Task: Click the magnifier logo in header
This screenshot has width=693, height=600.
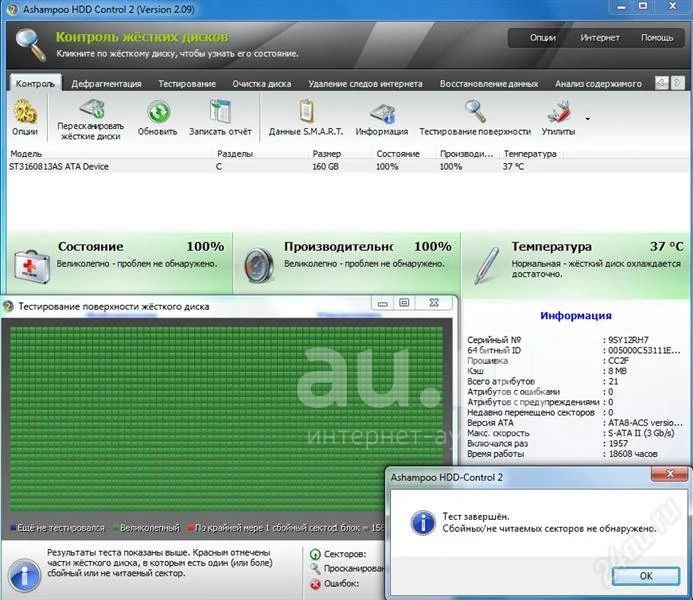Action: (x=30, y=44)
